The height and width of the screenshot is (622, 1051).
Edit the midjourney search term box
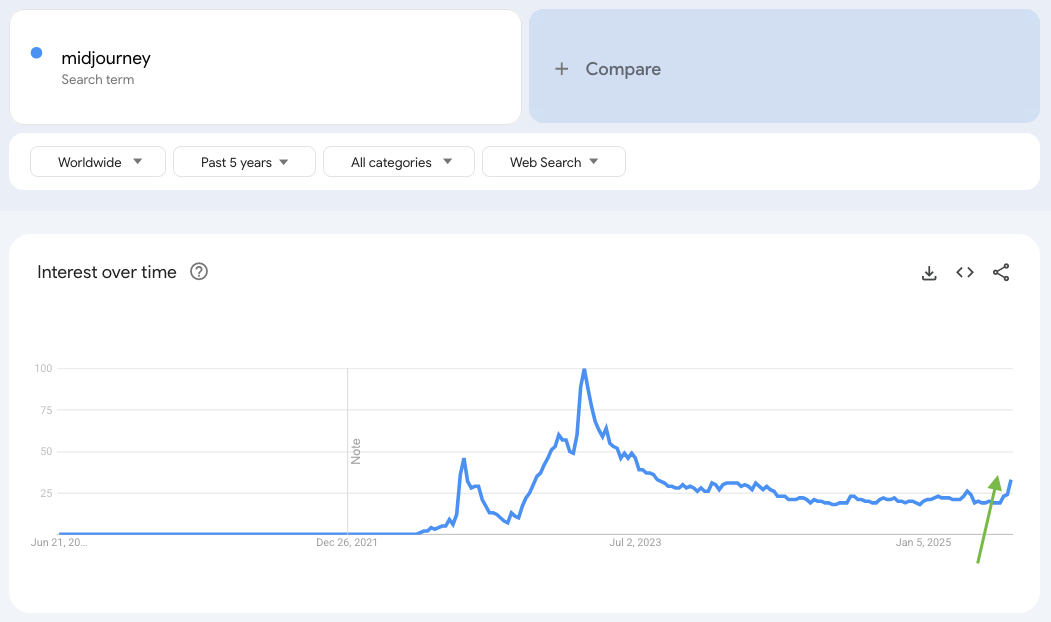[x=265, y=66]
